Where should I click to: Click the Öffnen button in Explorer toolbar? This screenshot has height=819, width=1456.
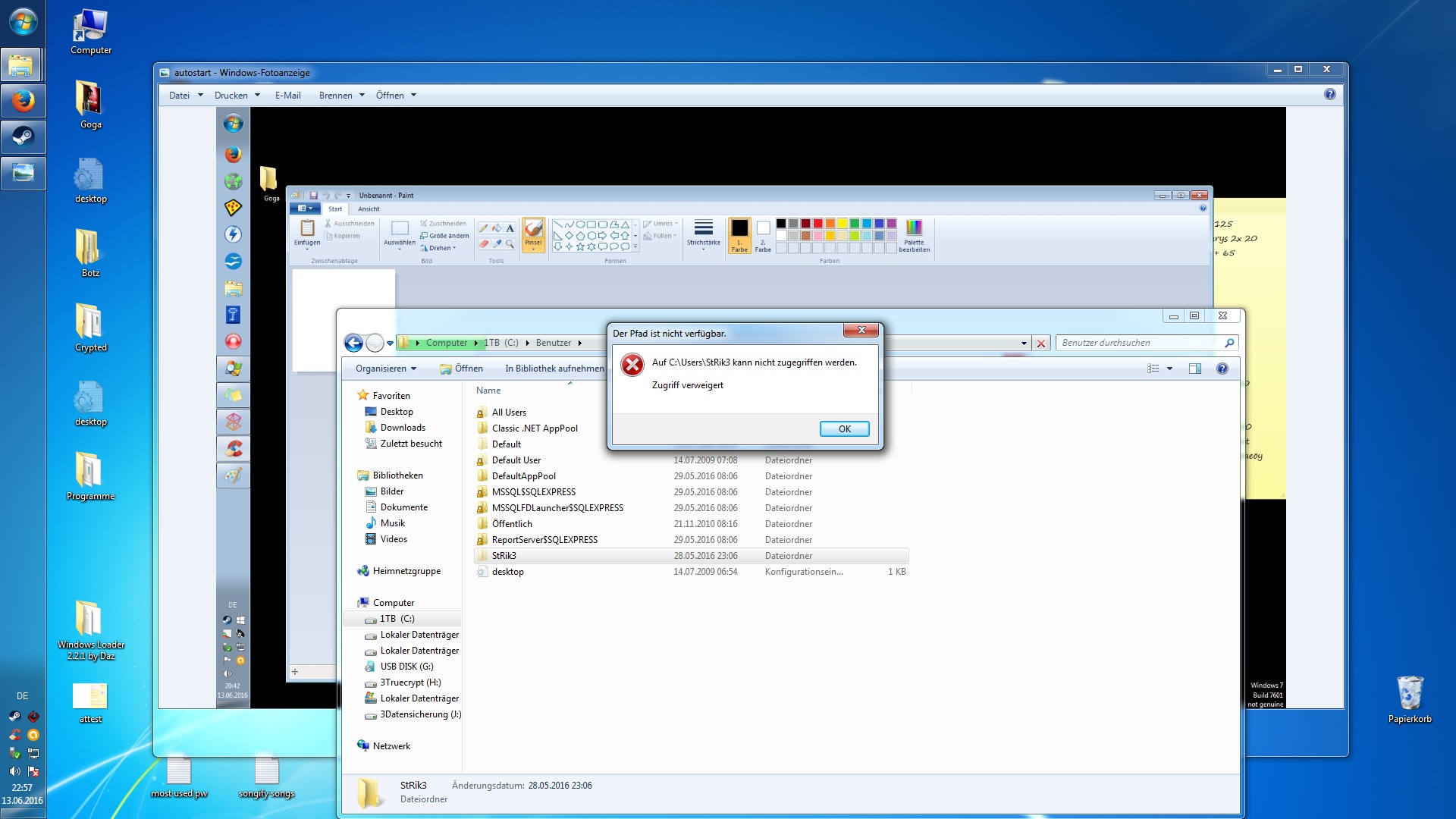tap(461, 369)
